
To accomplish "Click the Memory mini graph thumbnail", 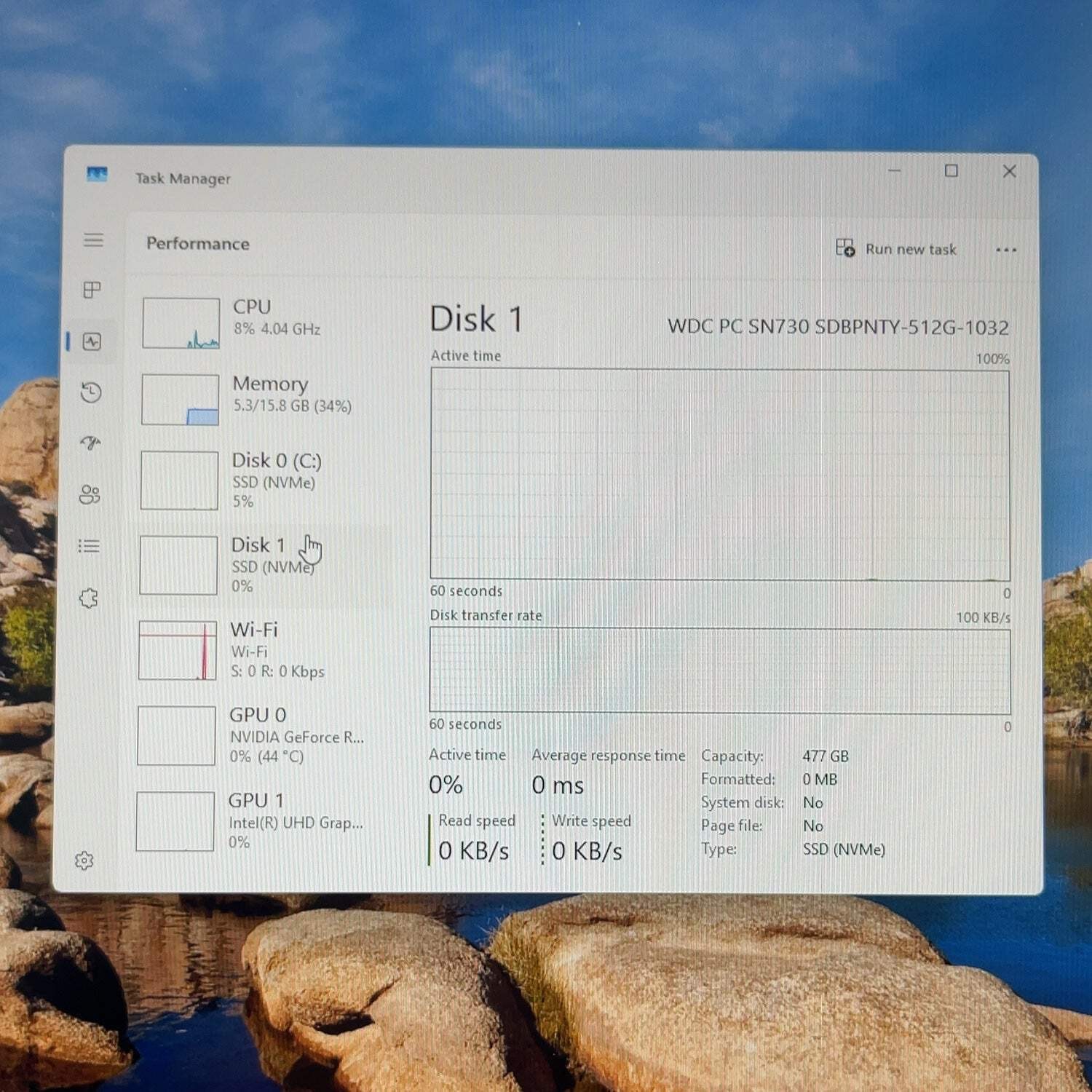I will [x=180, y=399].
